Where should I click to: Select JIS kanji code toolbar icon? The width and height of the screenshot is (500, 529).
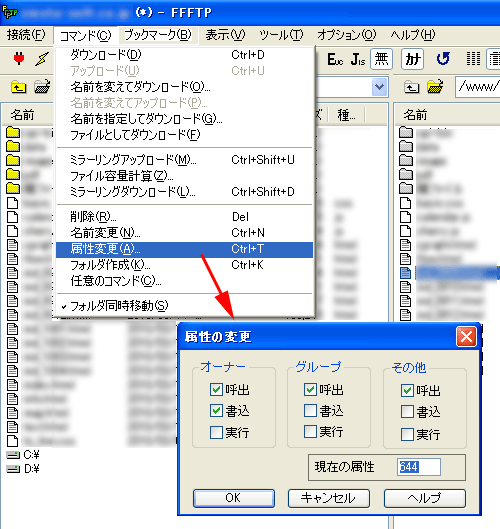358,59
